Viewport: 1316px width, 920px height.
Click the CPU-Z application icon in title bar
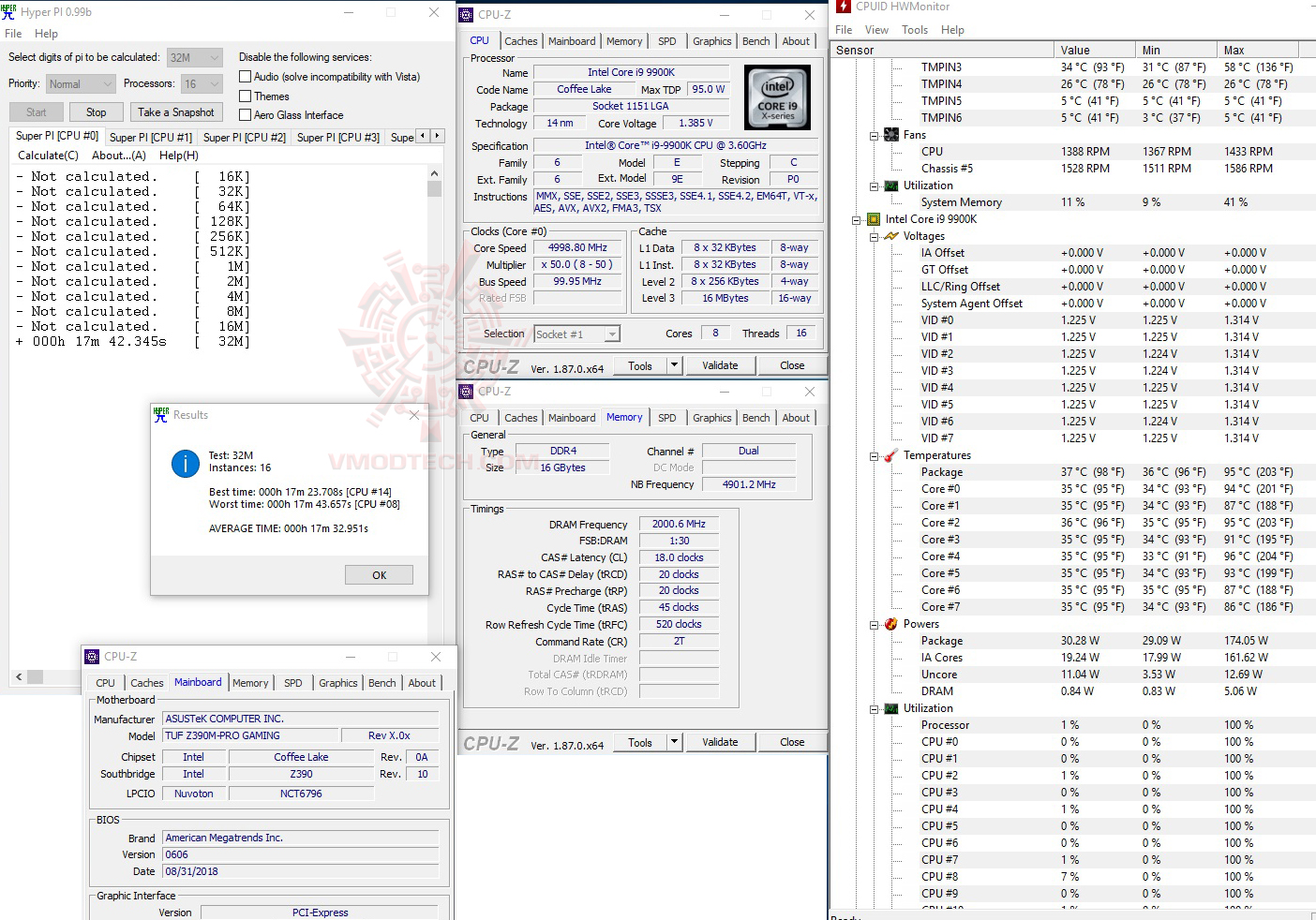465,14
